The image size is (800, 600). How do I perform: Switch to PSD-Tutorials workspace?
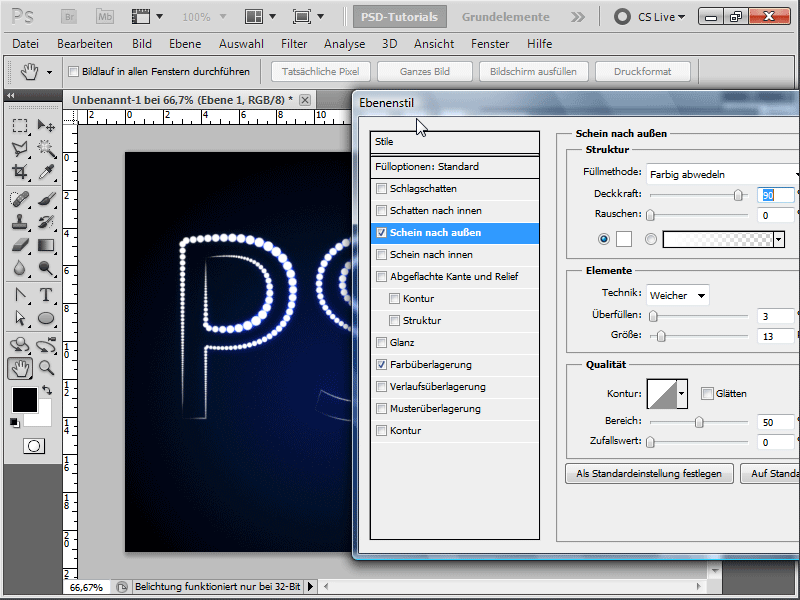coord(399,17)
